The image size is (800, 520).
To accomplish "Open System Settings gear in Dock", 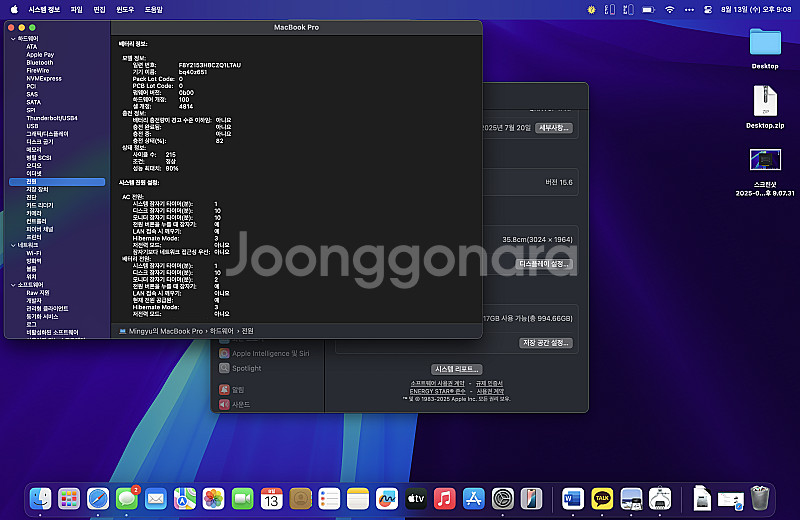I will coord(503,499).
